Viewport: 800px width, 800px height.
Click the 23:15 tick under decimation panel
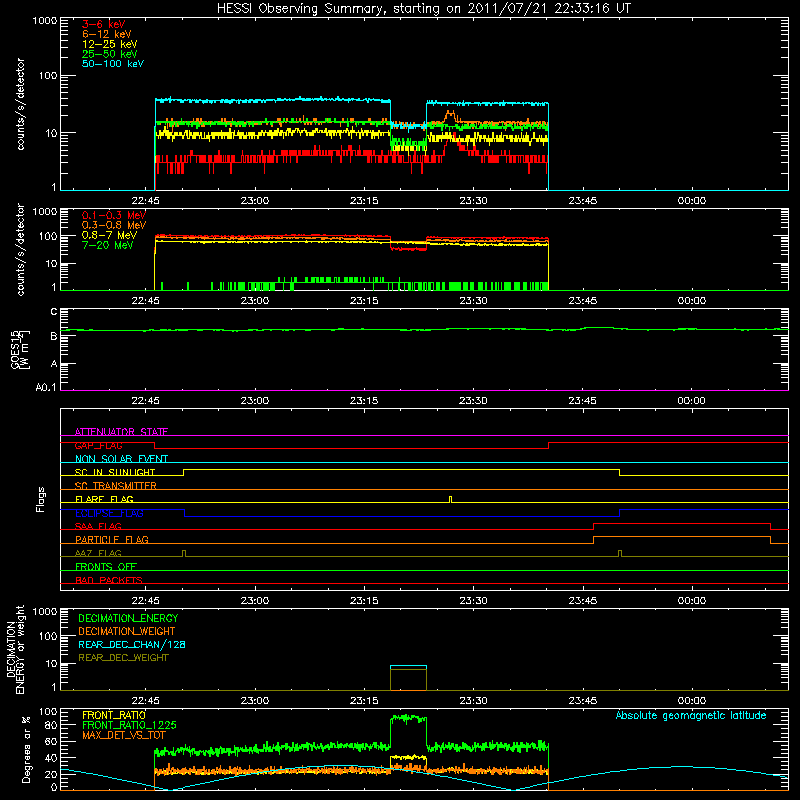364,701
